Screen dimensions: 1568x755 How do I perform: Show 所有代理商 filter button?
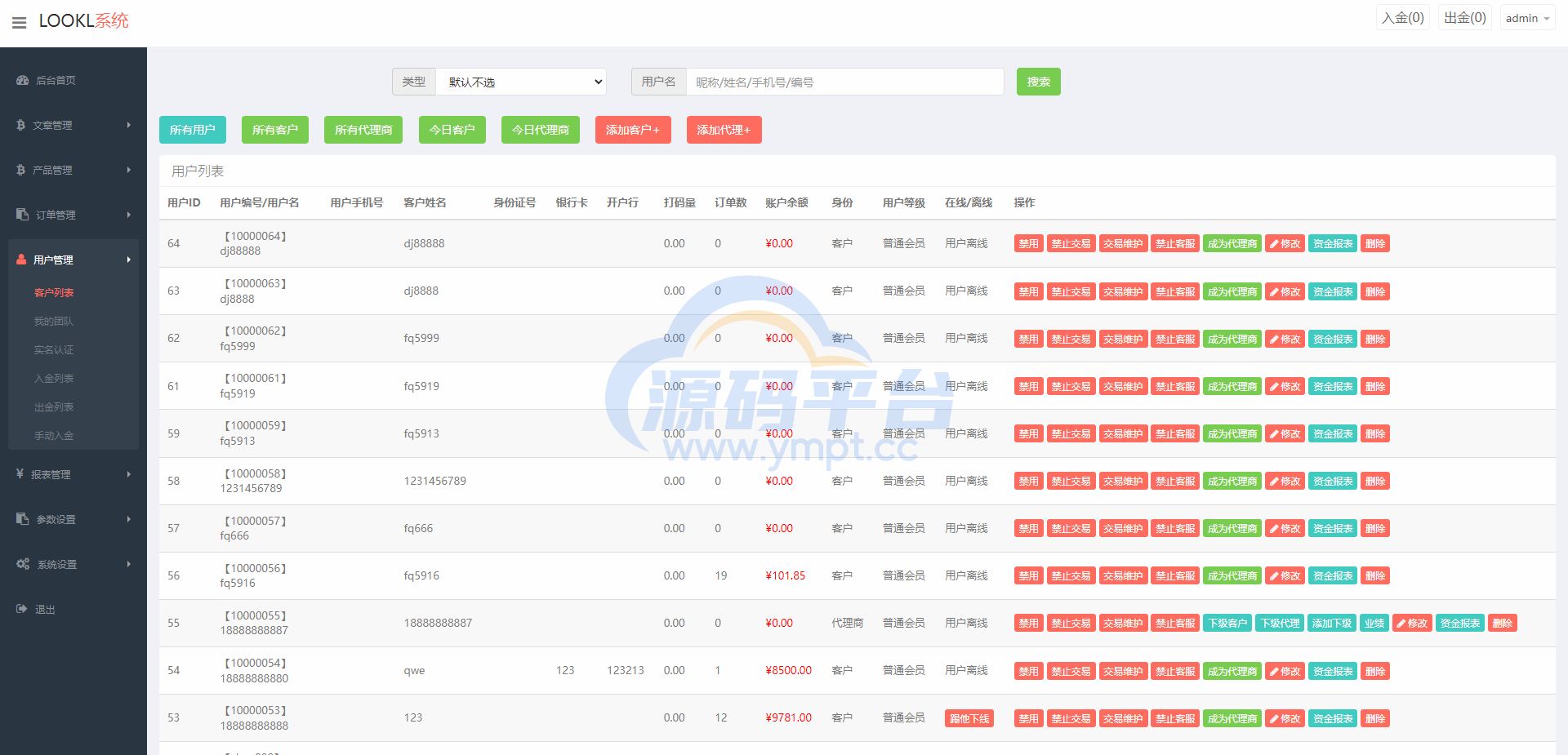(363, 130)
